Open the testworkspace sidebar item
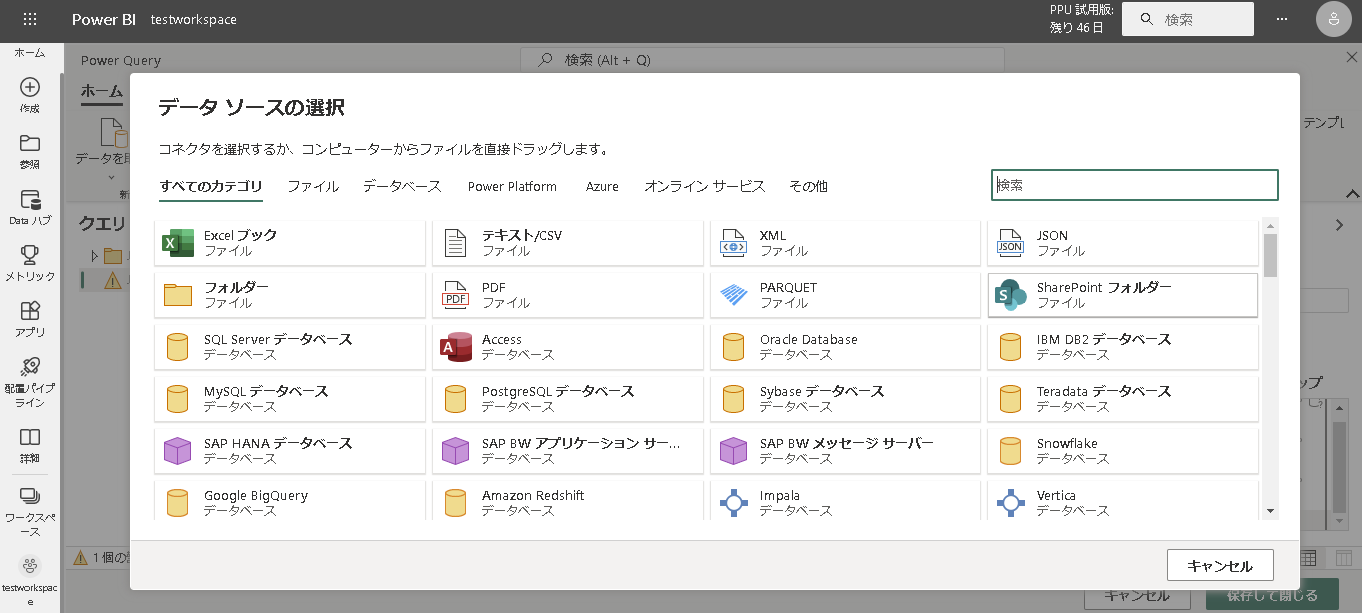The height and width of the screenshot is (613, 1362). point(30,581)
